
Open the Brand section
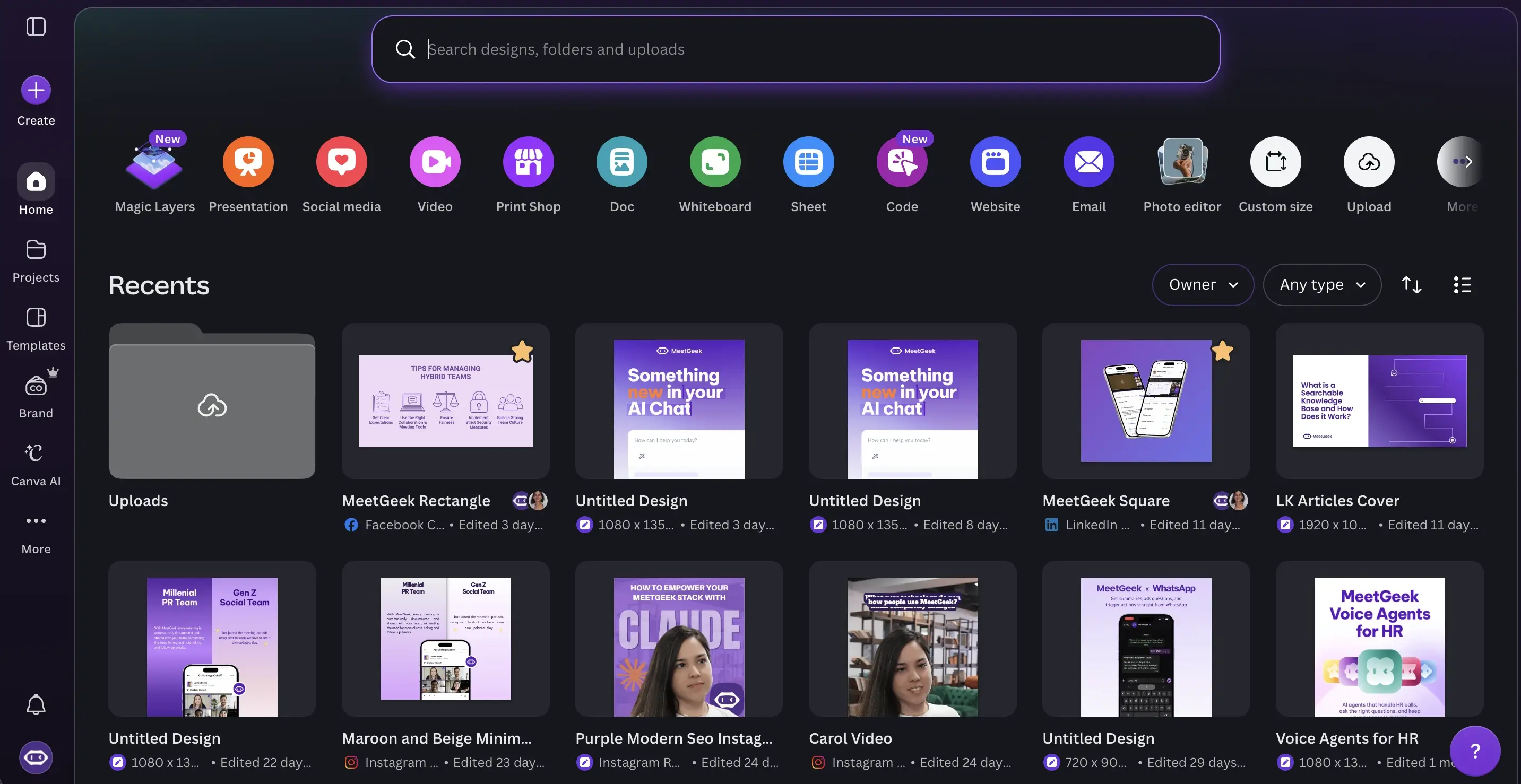[x=36, y=397]
